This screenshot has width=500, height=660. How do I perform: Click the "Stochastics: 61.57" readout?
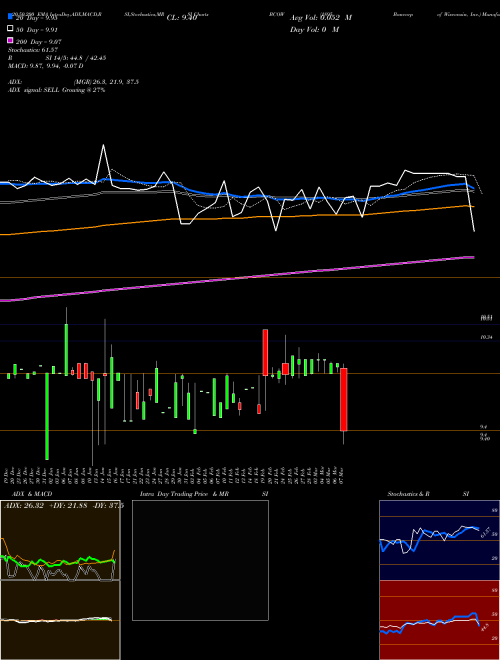[32, 50]
